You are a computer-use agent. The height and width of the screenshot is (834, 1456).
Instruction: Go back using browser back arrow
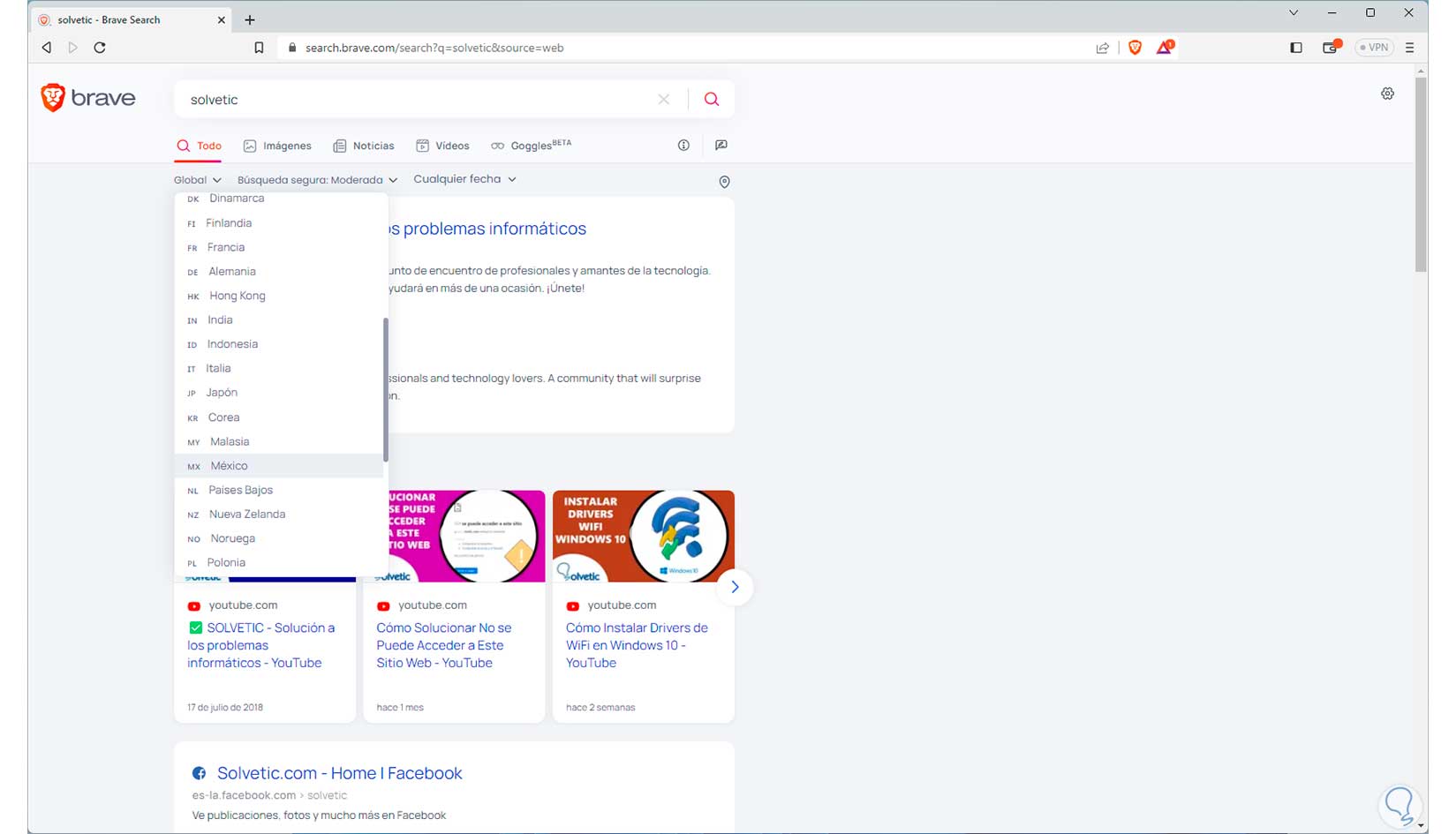pyautogui.click(x=47, y=48)
